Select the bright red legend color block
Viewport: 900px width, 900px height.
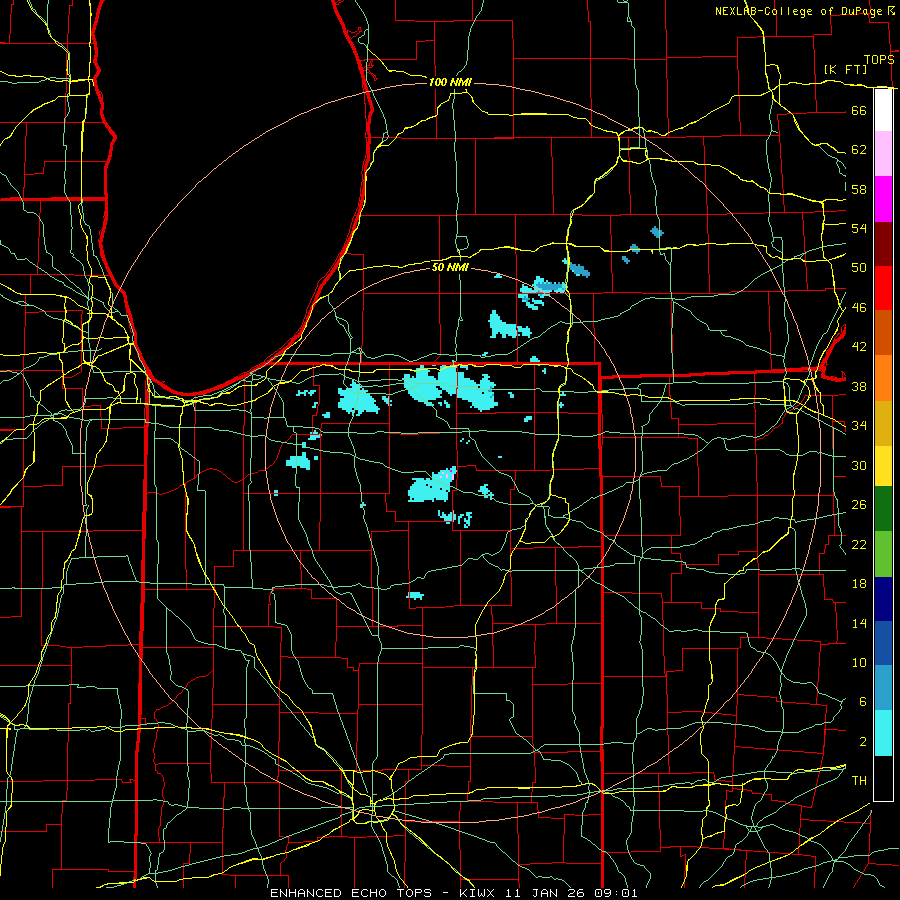tap(883, 288)
